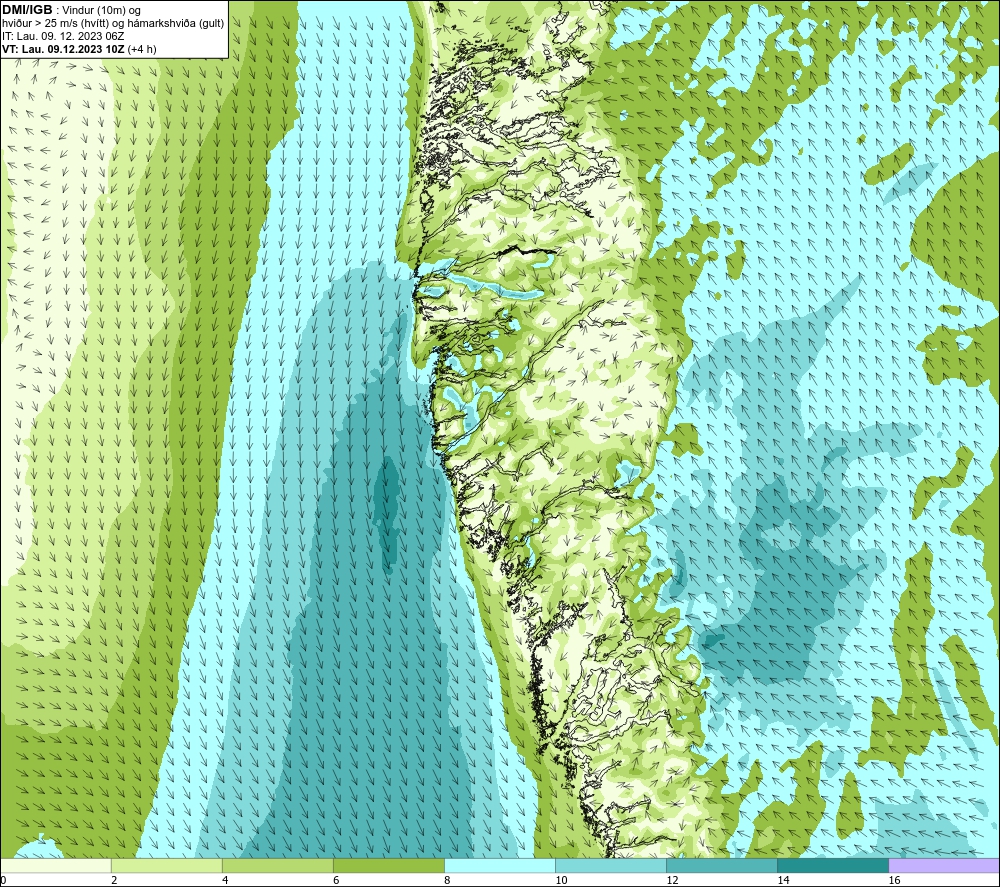Click the legend scale label '6'
This screenshot has width=1000, height=887.
[x=335, y=880]
